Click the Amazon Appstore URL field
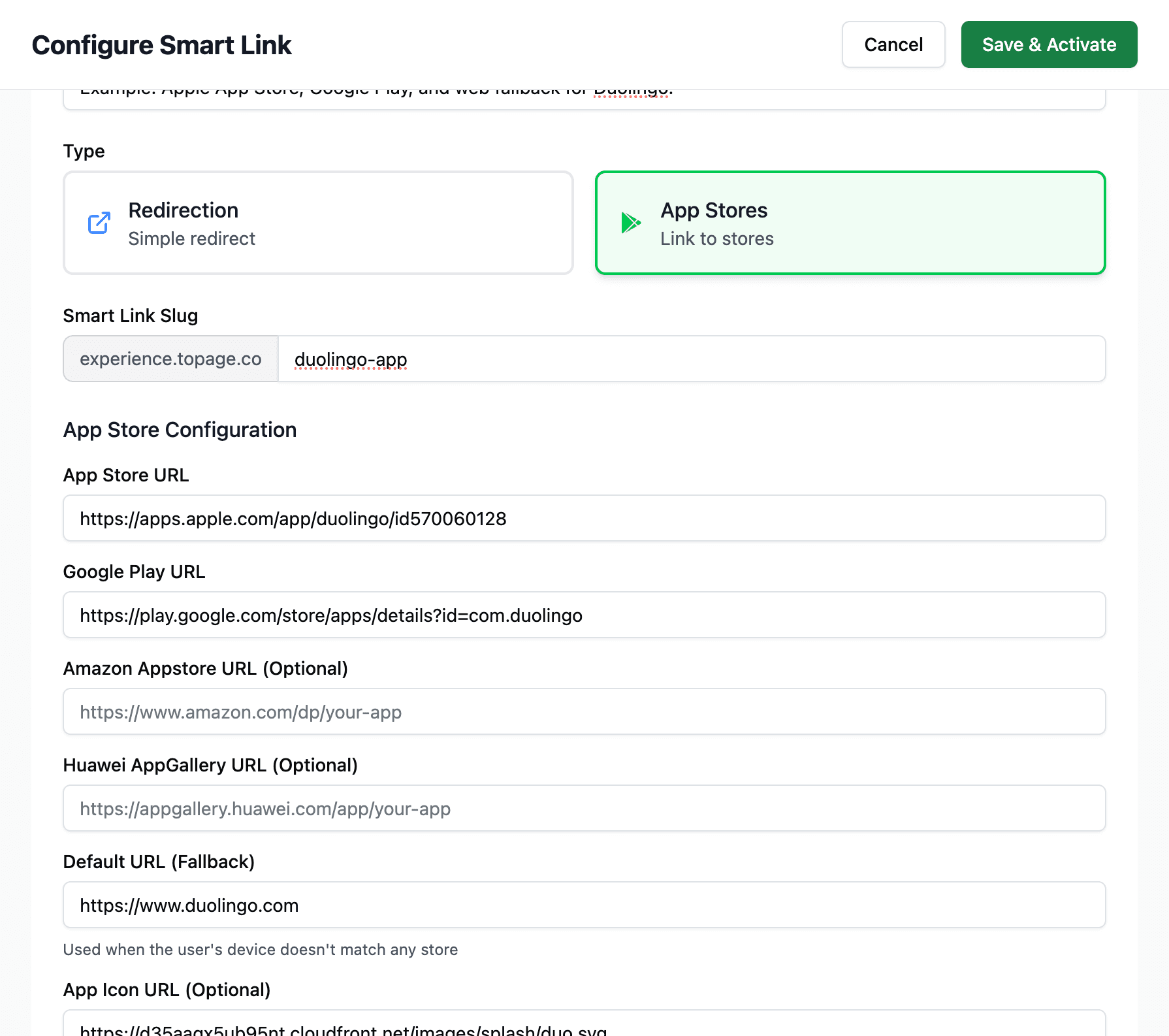 (584, 711)
